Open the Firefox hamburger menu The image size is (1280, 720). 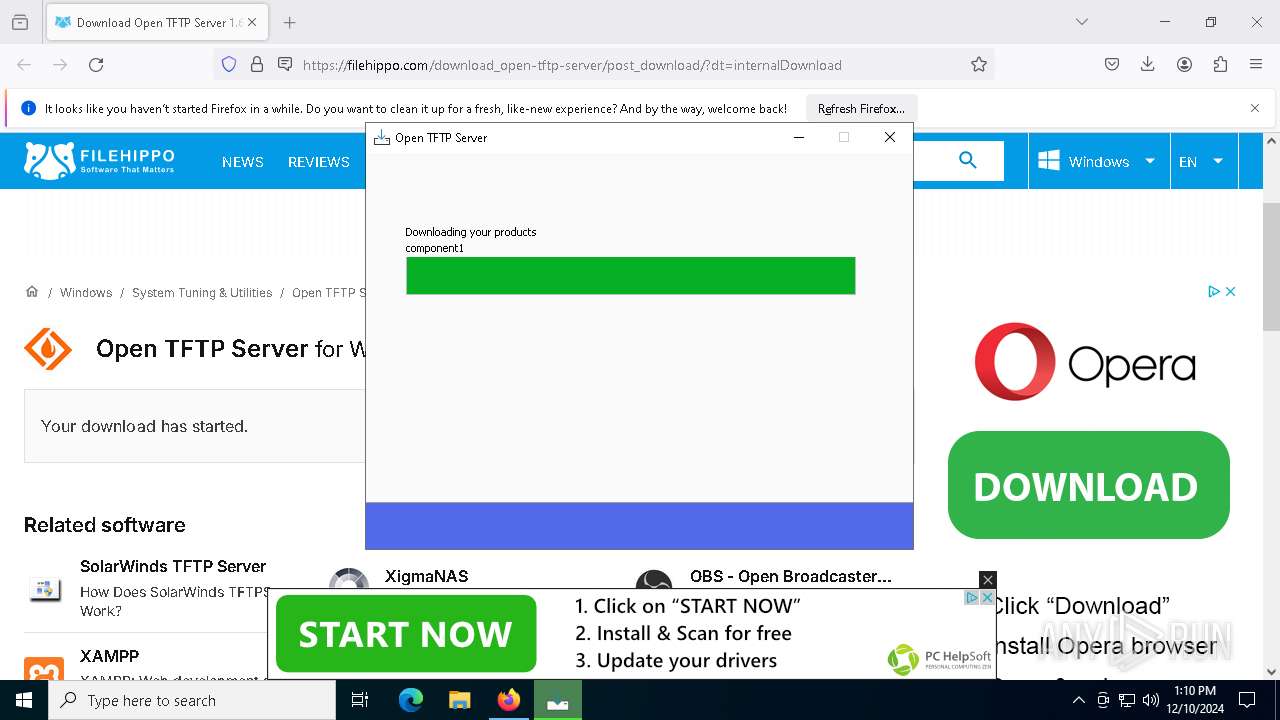tap(1256, 65)
